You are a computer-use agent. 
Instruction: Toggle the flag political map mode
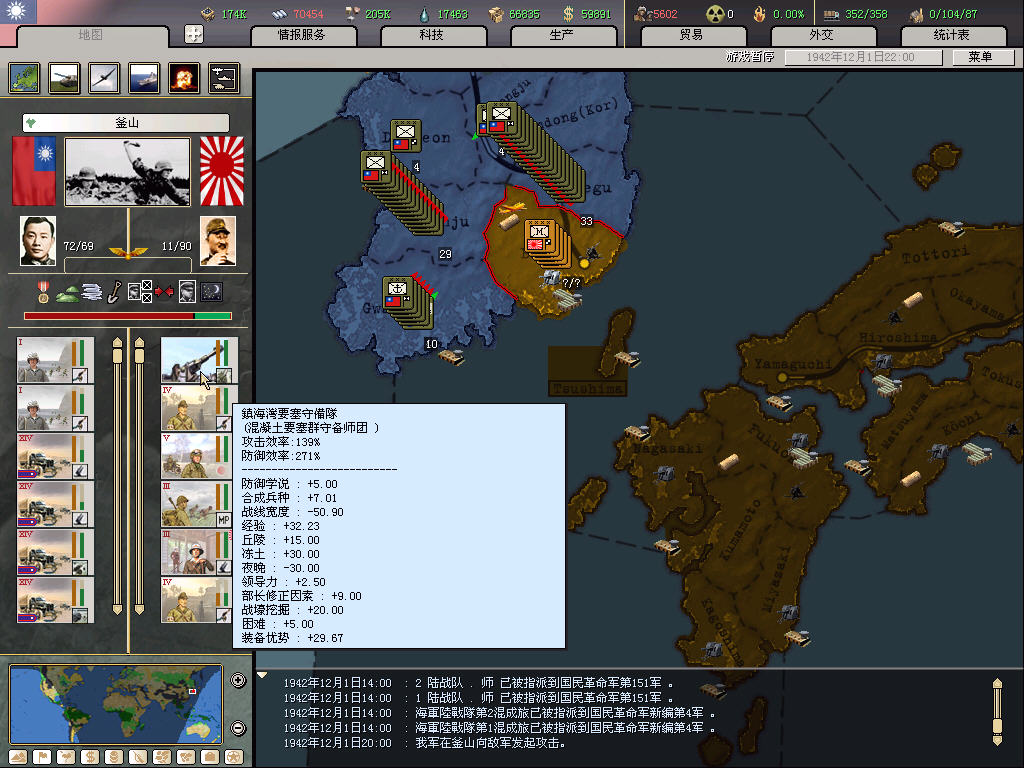[x=44, y=757]
